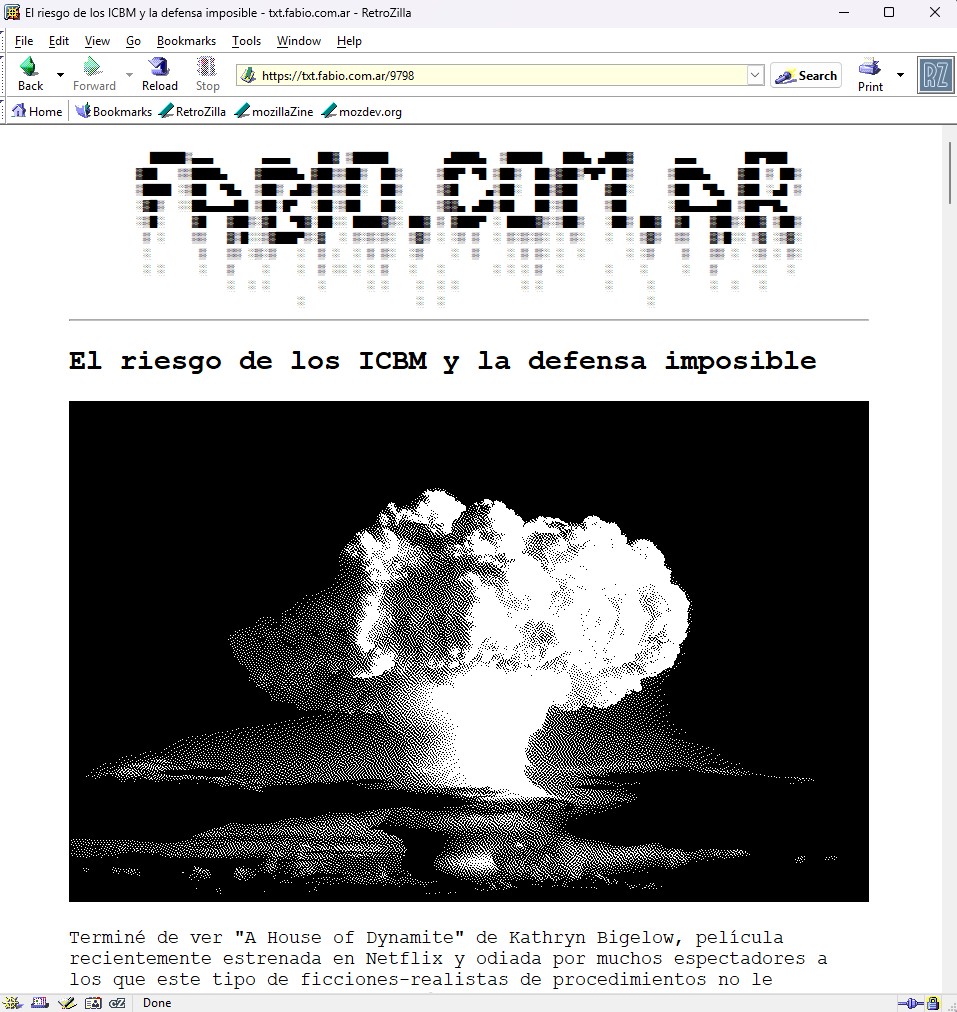
Task: Open Composer from the status bar
Action: (x=66, y=1003)
